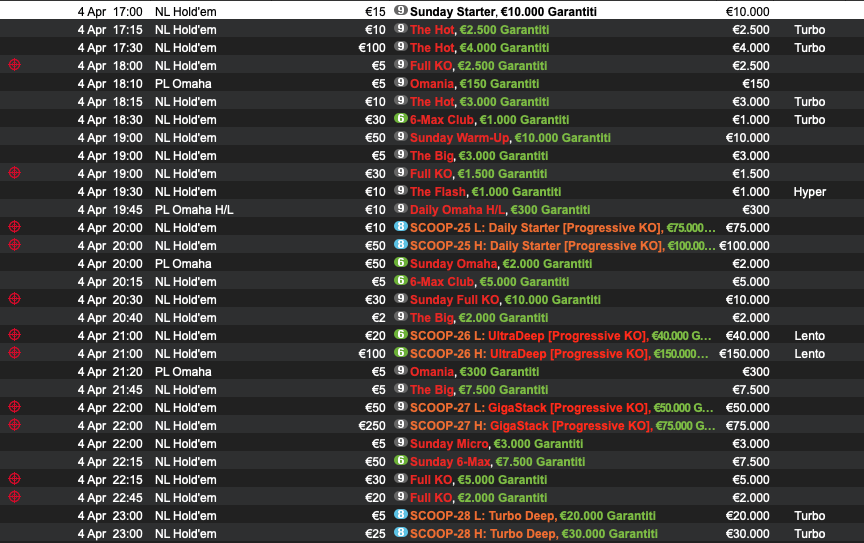Viewport: 864px width, 543px height.
Task: Click 9-seat badge beside Sunday Micro
Action: pos(401,443)
